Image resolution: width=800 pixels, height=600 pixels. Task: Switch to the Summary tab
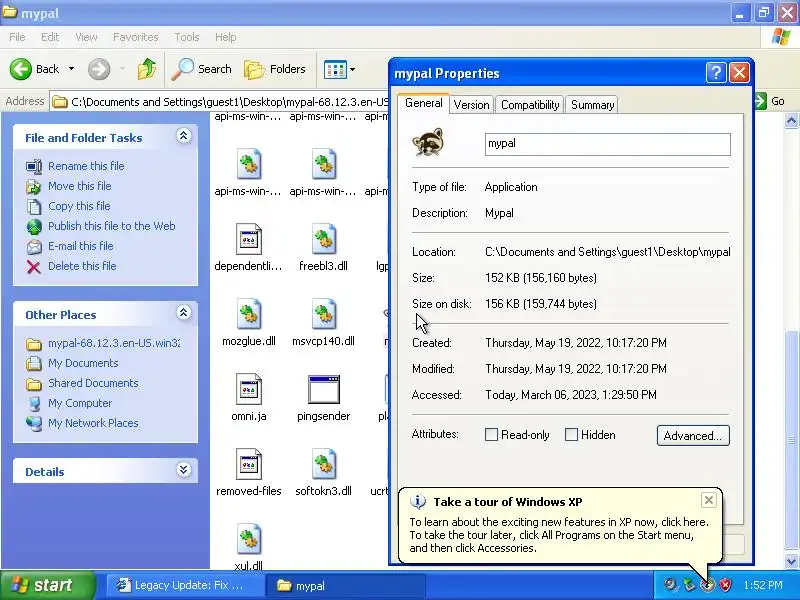click(592, 105)
